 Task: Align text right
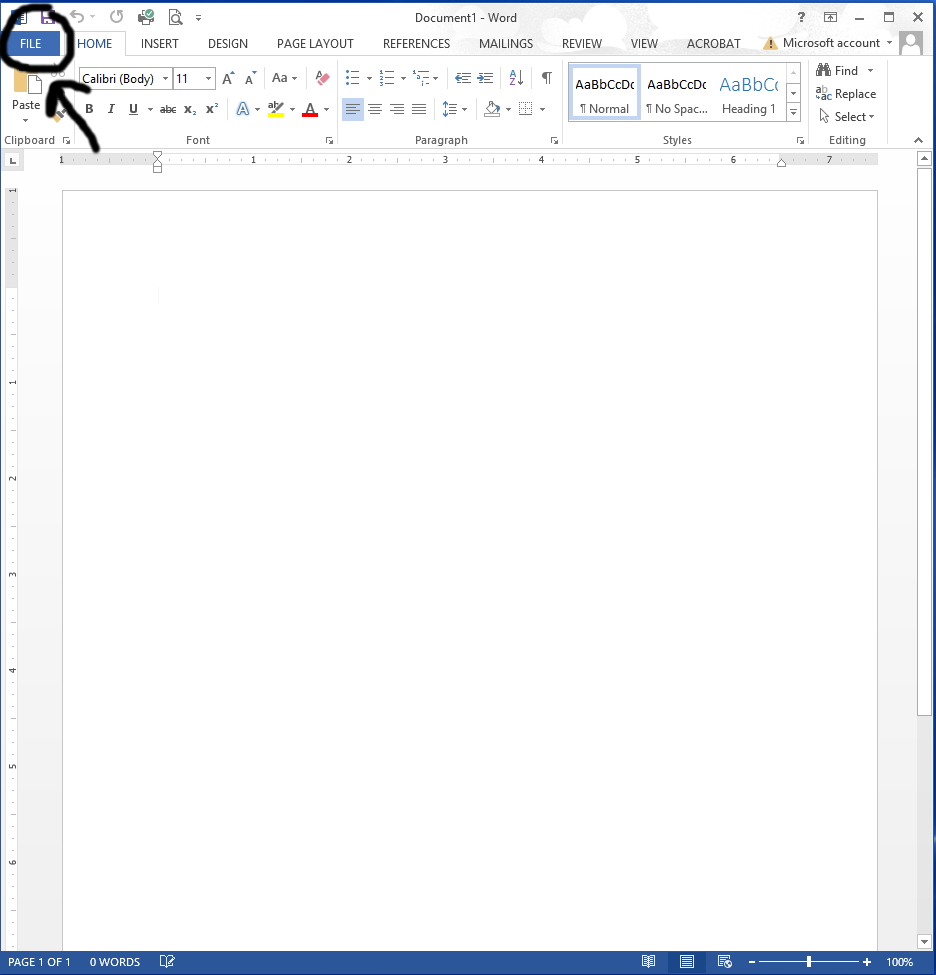pos(397,109)
